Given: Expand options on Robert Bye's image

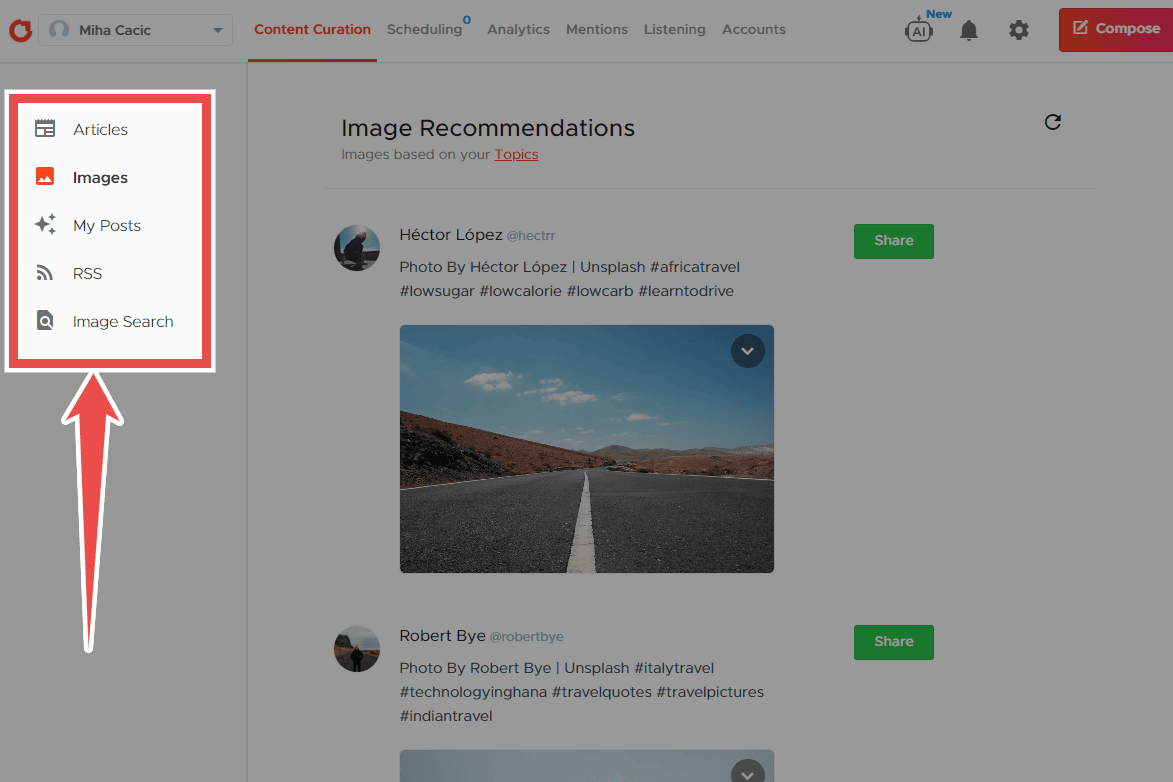Looking at the screenshot, I should coord(747,773).
